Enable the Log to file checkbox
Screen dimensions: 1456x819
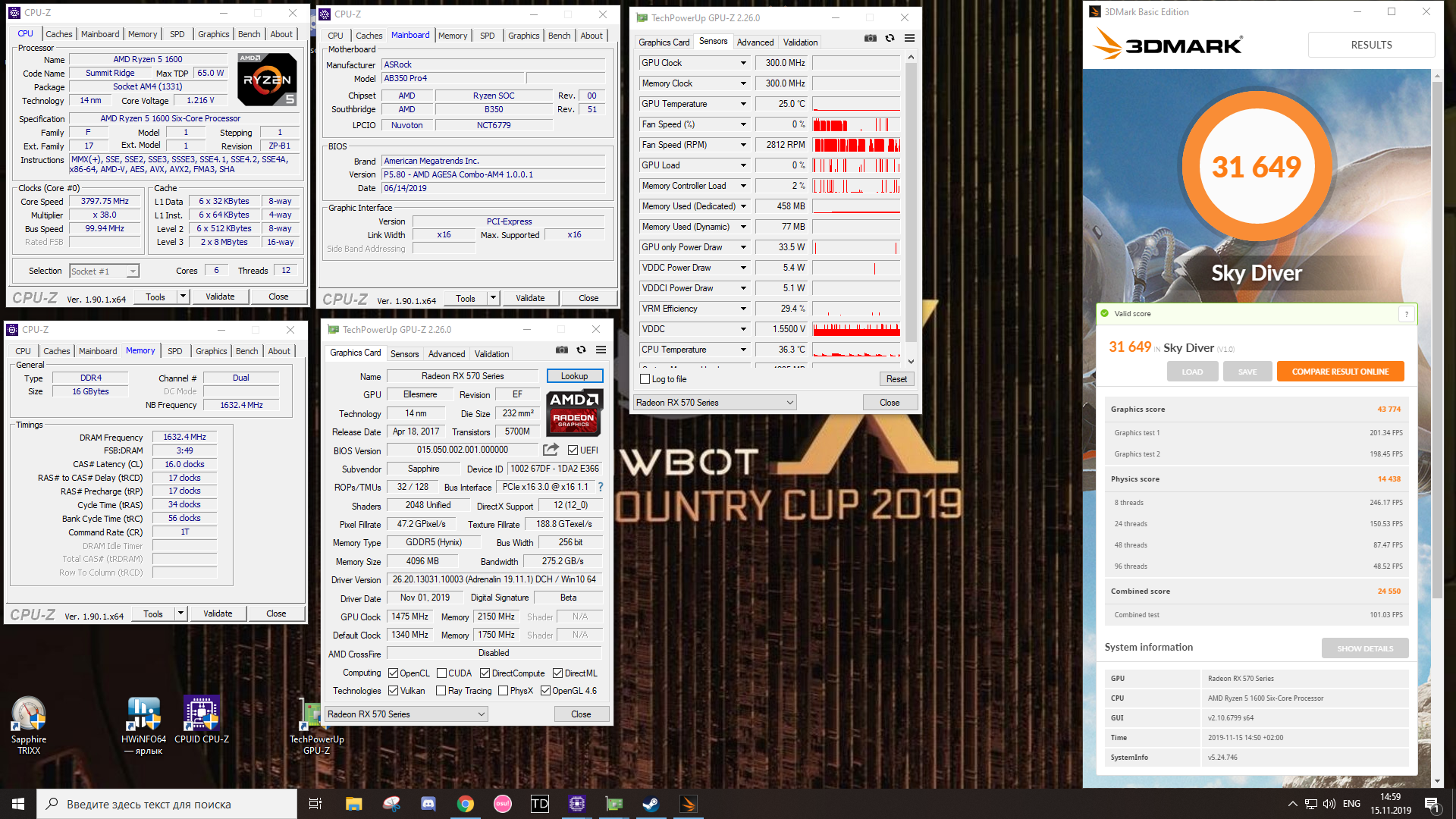click(x=645, y=379)
